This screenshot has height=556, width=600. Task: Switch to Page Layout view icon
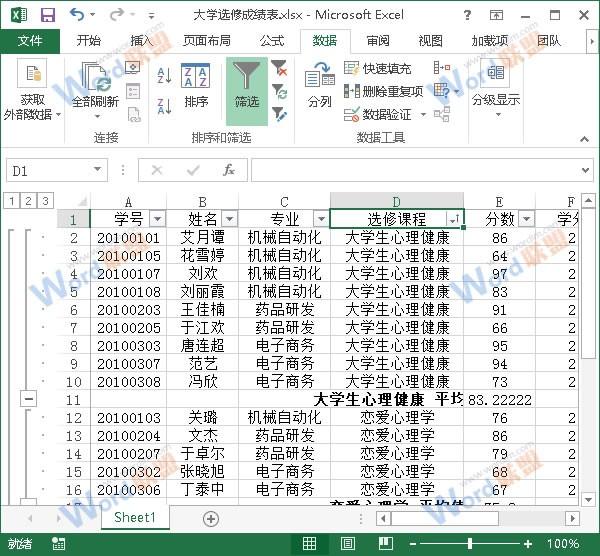click(x=347, y=543)
